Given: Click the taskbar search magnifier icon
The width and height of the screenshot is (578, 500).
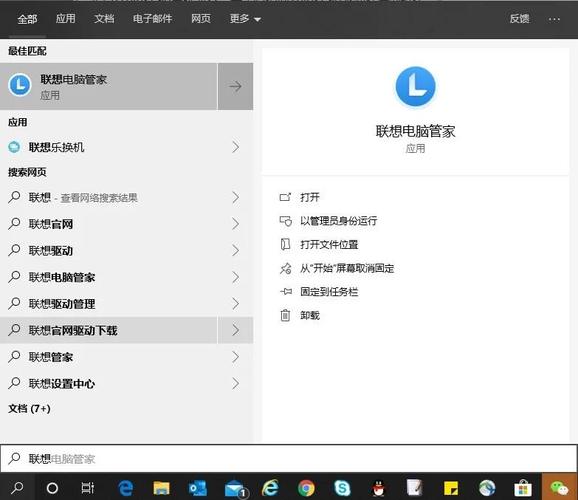Looking at the screenshot, I should [x=17, y=487].
